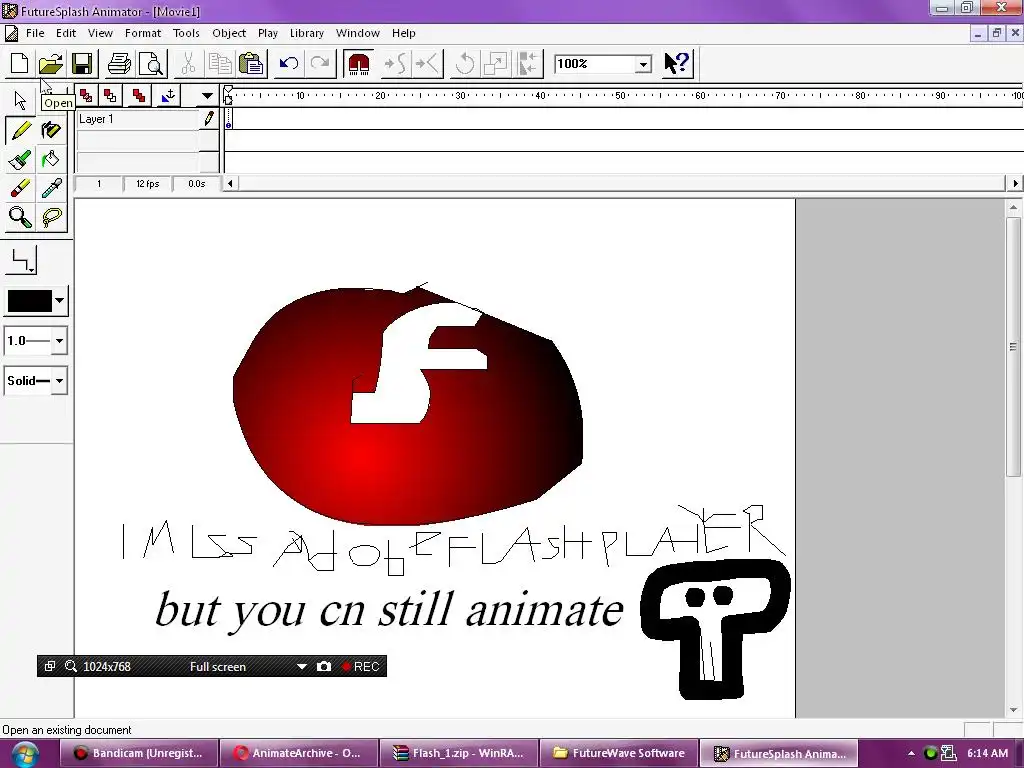The width and height of the screenshot is (1024, 768).
Task: Select the Magnifier zoom tool
Action: pyautogui.click(x=20, y=217)
